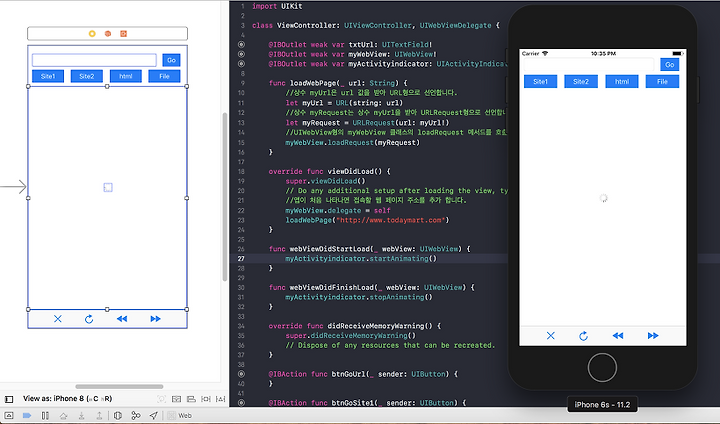Open the View as: iPhone 8 device bar

point(67,399)
